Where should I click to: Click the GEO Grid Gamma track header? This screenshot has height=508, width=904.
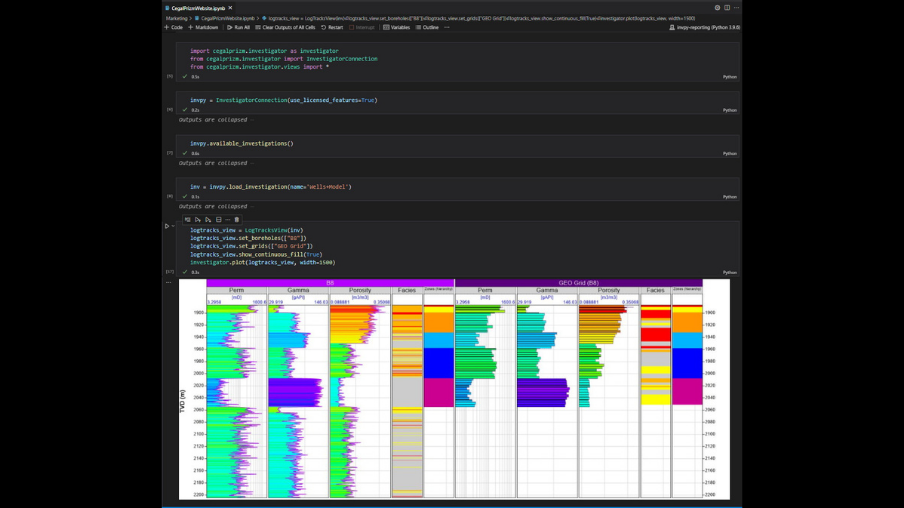547,291
